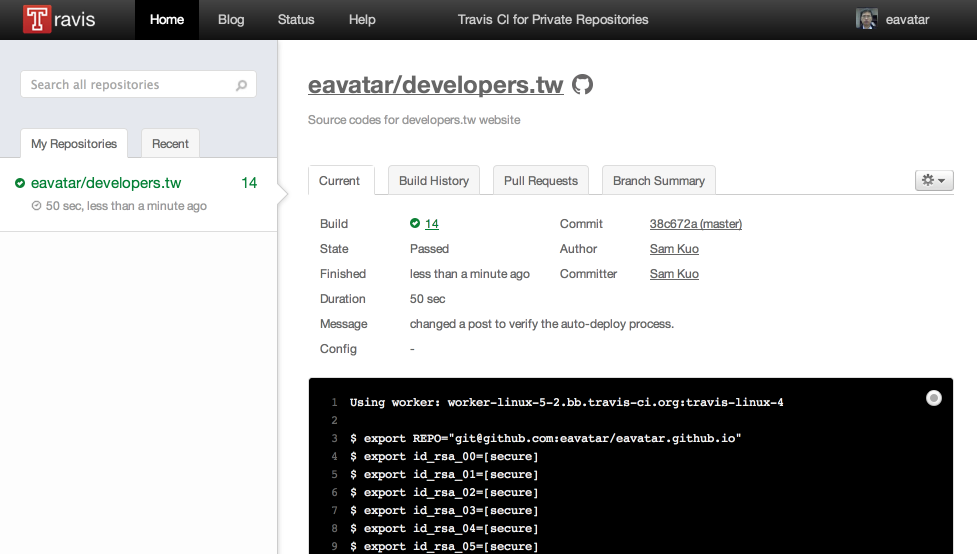The image size is (977, 554).
Task: Show the Recent repositories tab
Action: pyautogui.click(x=170, y=144)
